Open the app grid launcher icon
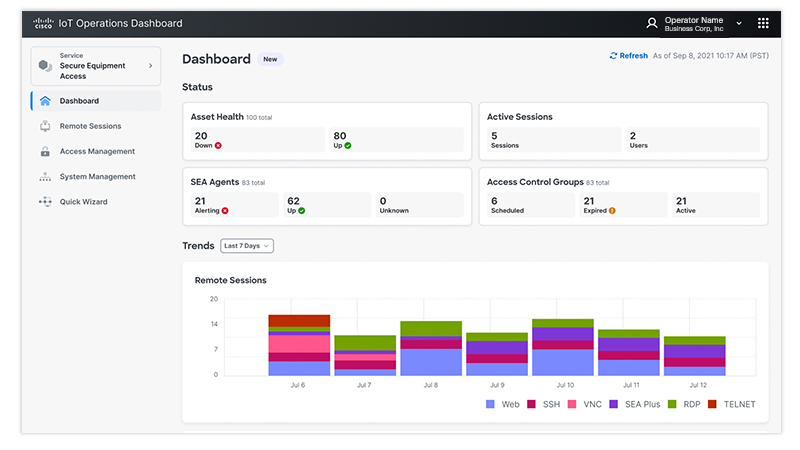The height and width of the screenshot is (450, 800). pyautogui.click(x=763, y=23)
